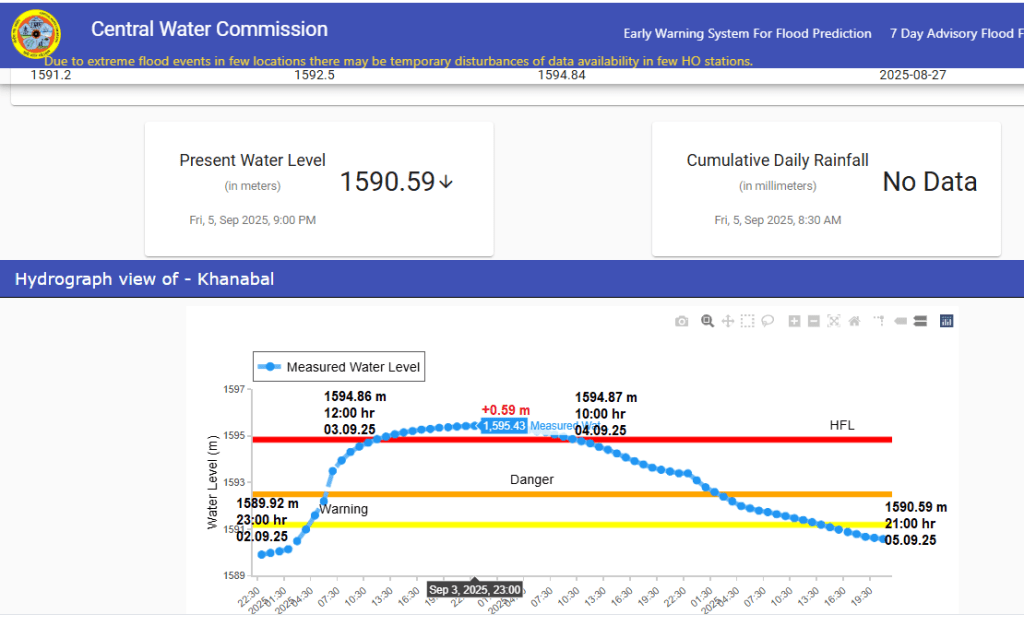Click the Central Water Commission title

click(209, 30)
